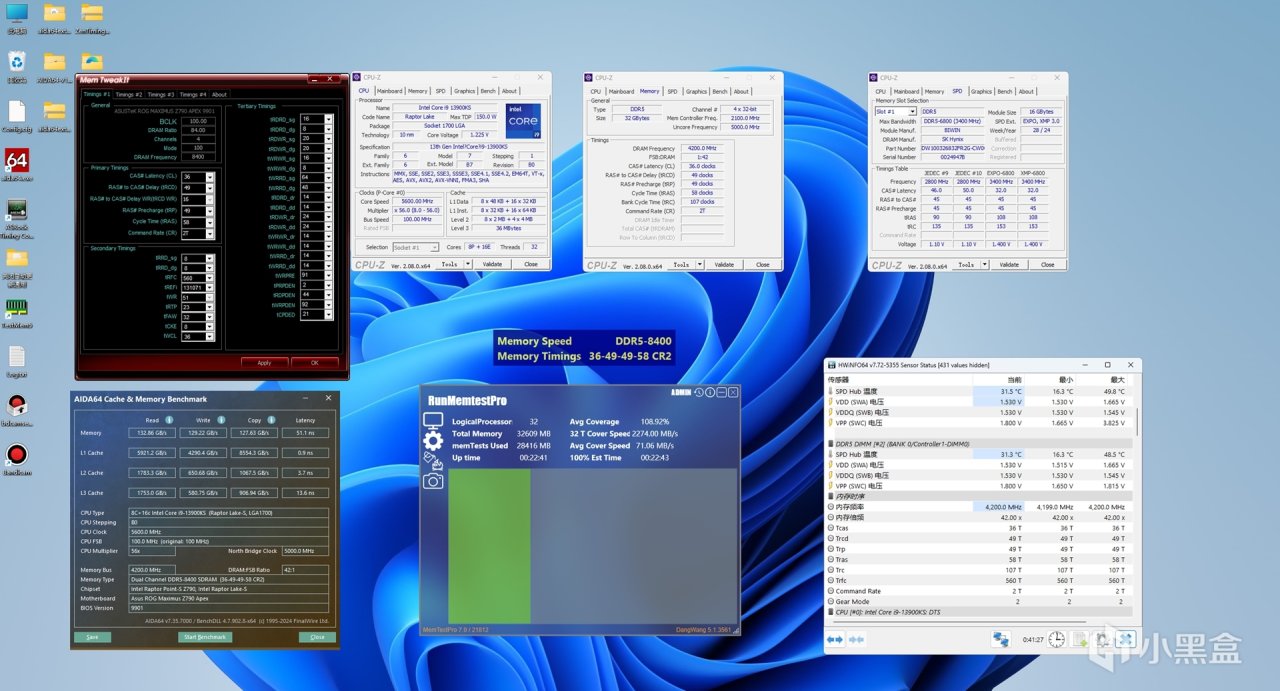1280x691 pixels.
Task: Click Start Benchmark in AIDA64
Action: [205, 637]
